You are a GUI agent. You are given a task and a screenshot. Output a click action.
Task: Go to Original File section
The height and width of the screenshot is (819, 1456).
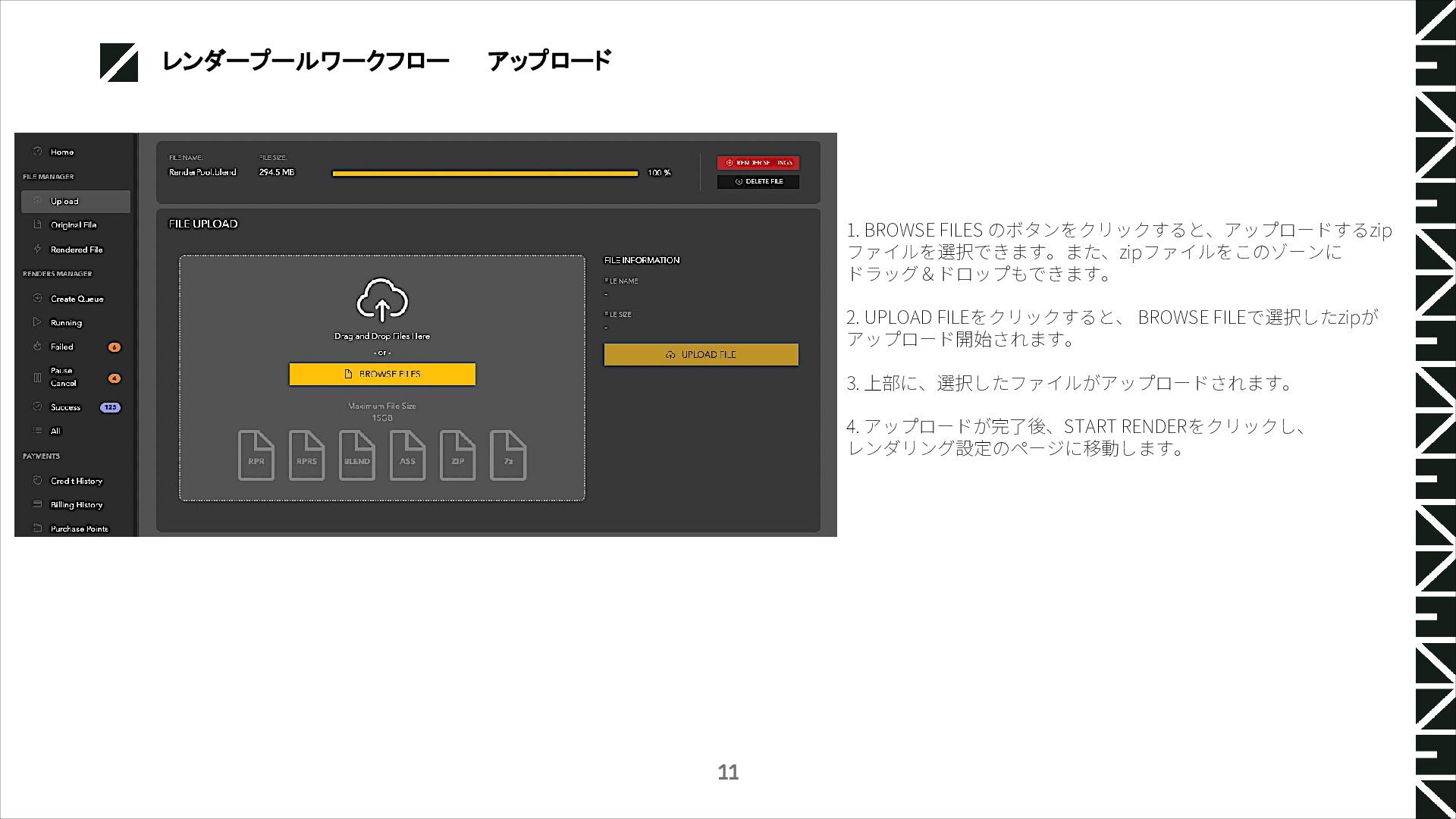coord(73,225)
